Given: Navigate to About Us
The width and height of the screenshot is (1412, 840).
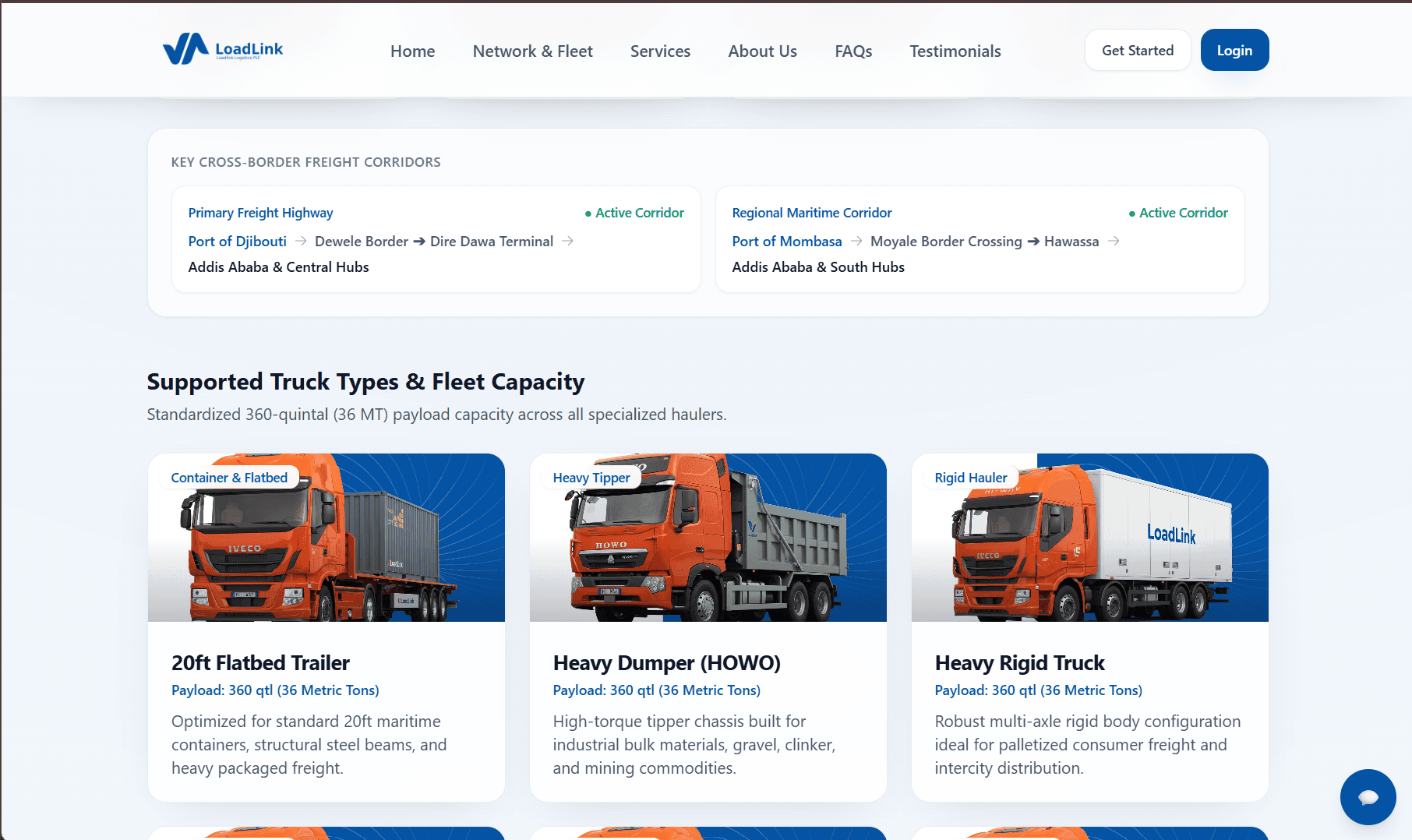Looking at the screenshot, I should 762,51.
